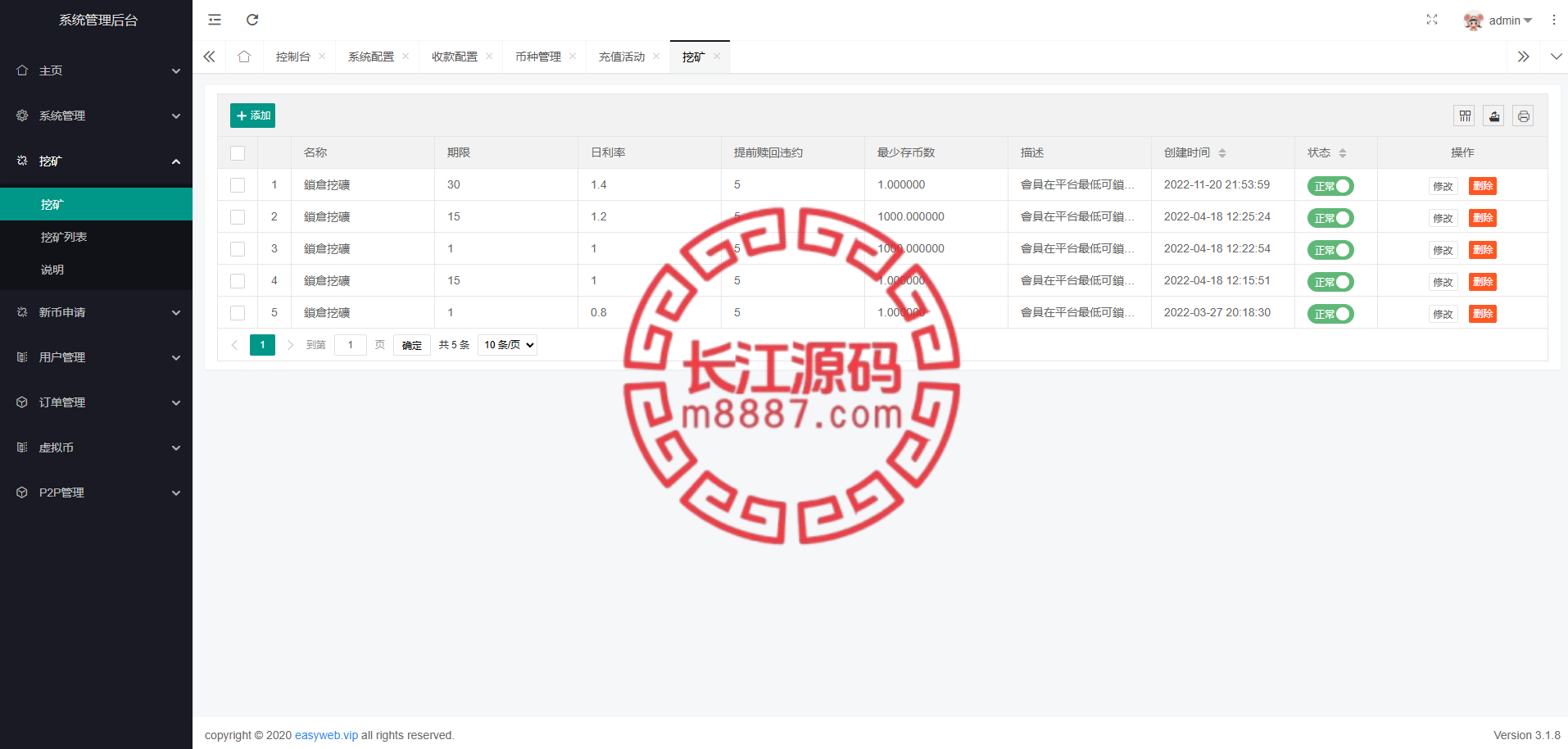The width and height of the screenshot is (1568, 749).
Task: Toggle 正常 status switch for 2022-11-20 row
Action: [x=1330, y=186]
